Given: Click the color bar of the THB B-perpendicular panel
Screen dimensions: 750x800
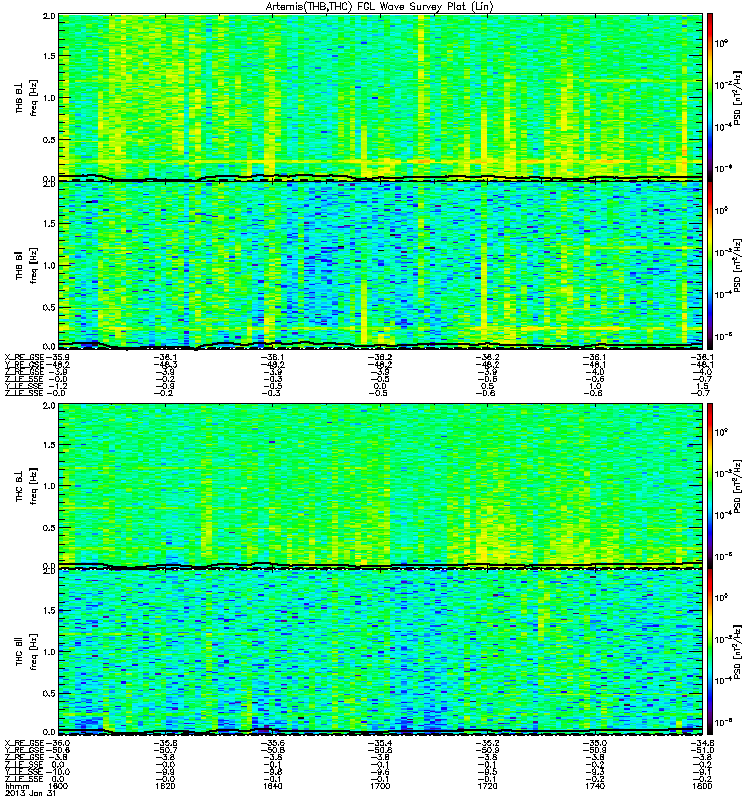Looking at the screenshot, I should (709, 97).
